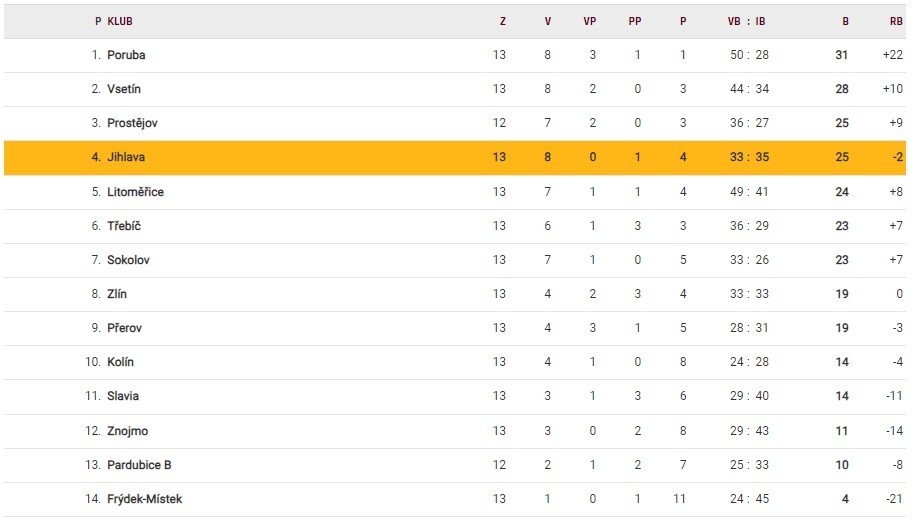The image size is (915, 524).
Task: Click the VP column header
Action: [x=590, y=21]
